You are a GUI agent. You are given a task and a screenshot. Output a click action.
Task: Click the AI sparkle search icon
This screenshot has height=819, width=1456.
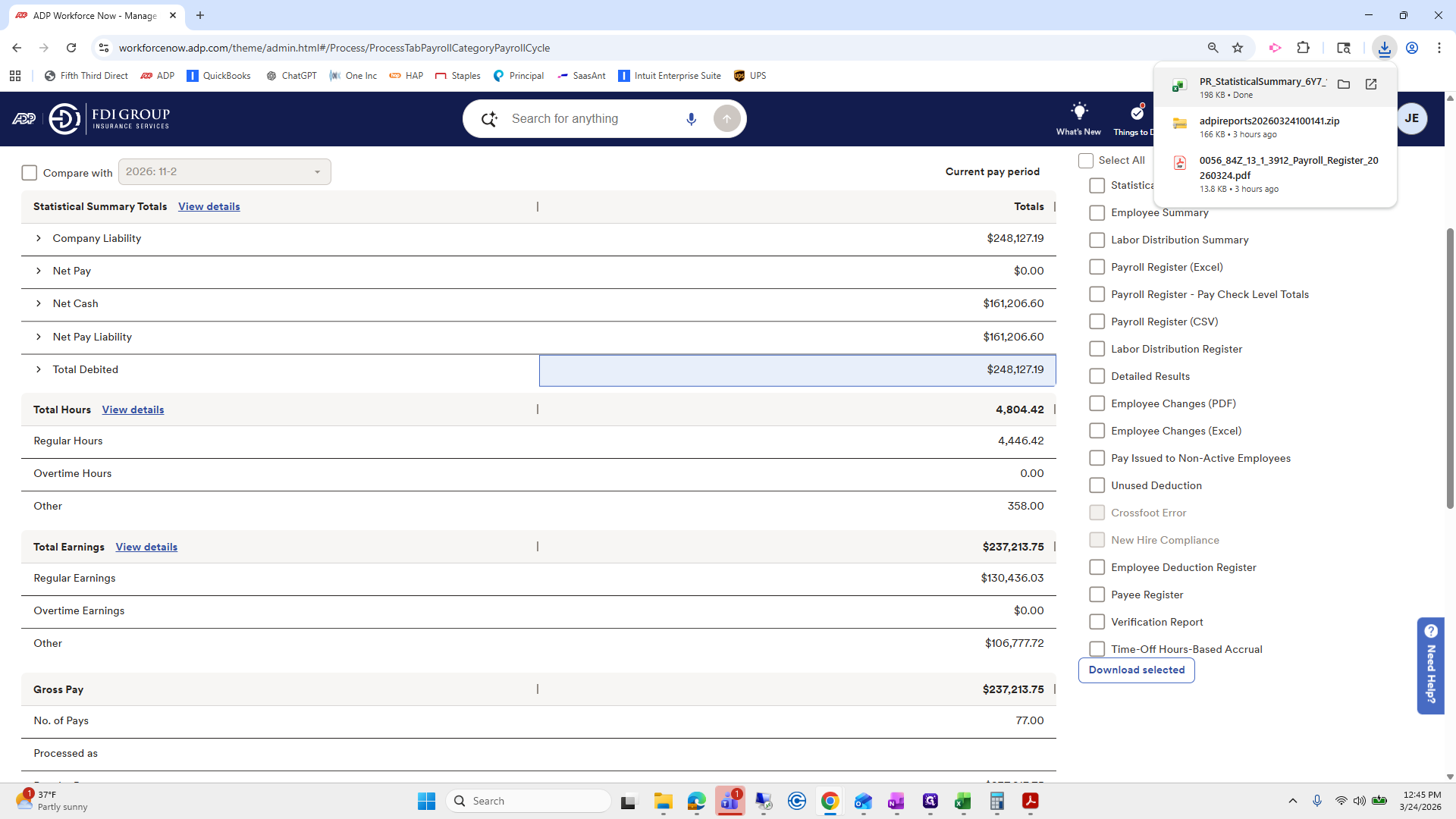(x=489, y=119)
